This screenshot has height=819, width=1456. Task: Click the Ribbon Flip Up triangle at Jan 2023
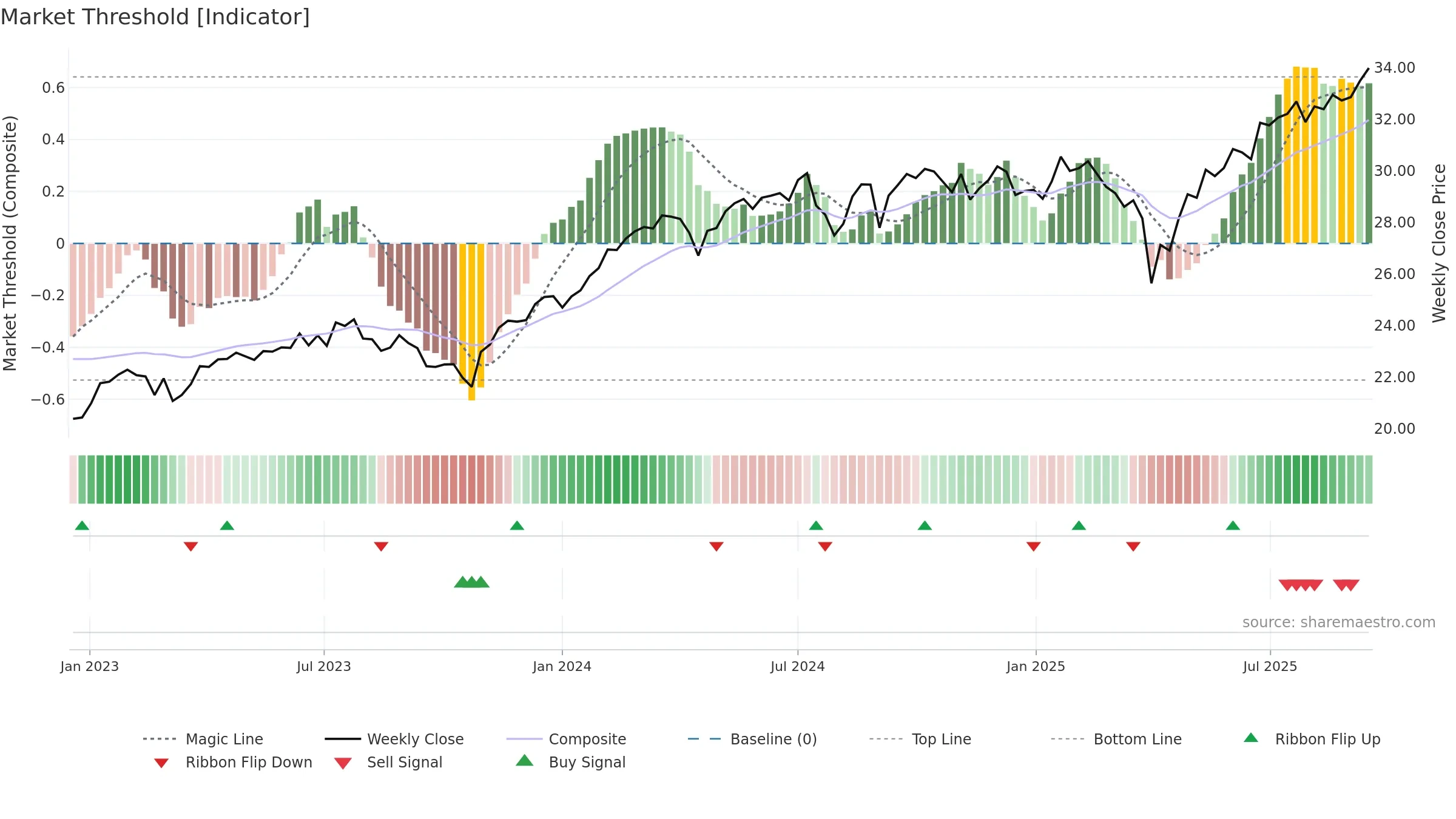pyautogui.click(x=82, y=525)
